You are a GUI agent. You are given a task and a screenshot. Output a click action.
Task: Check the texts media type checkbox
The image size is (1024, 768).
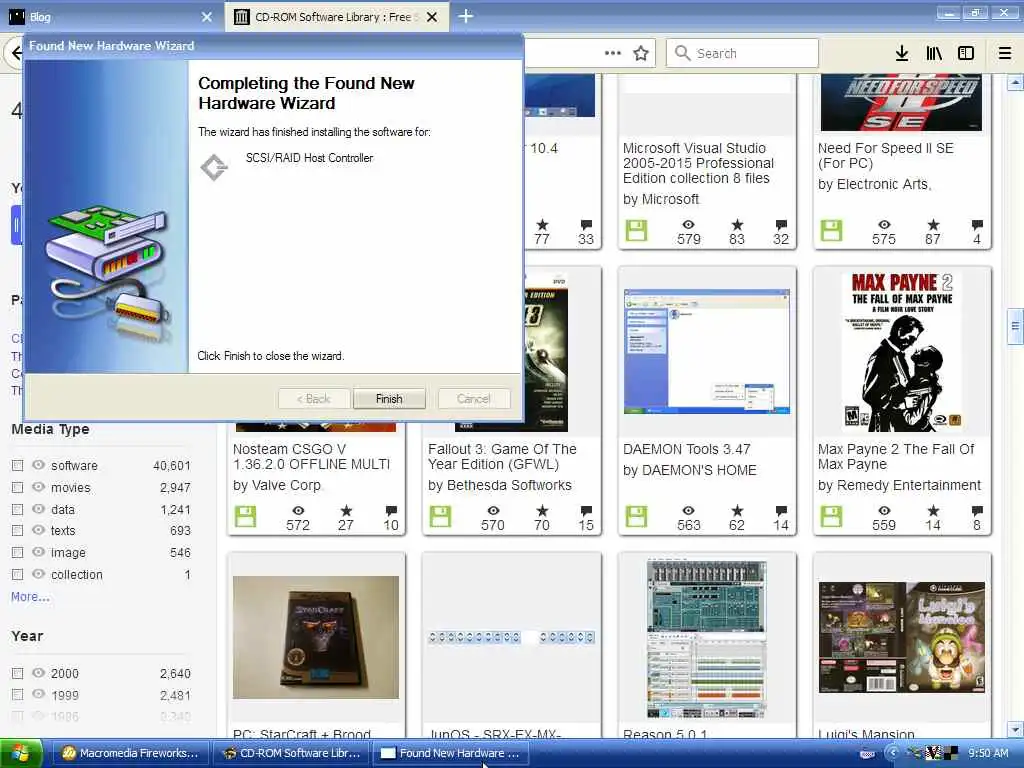coord(18,530)
